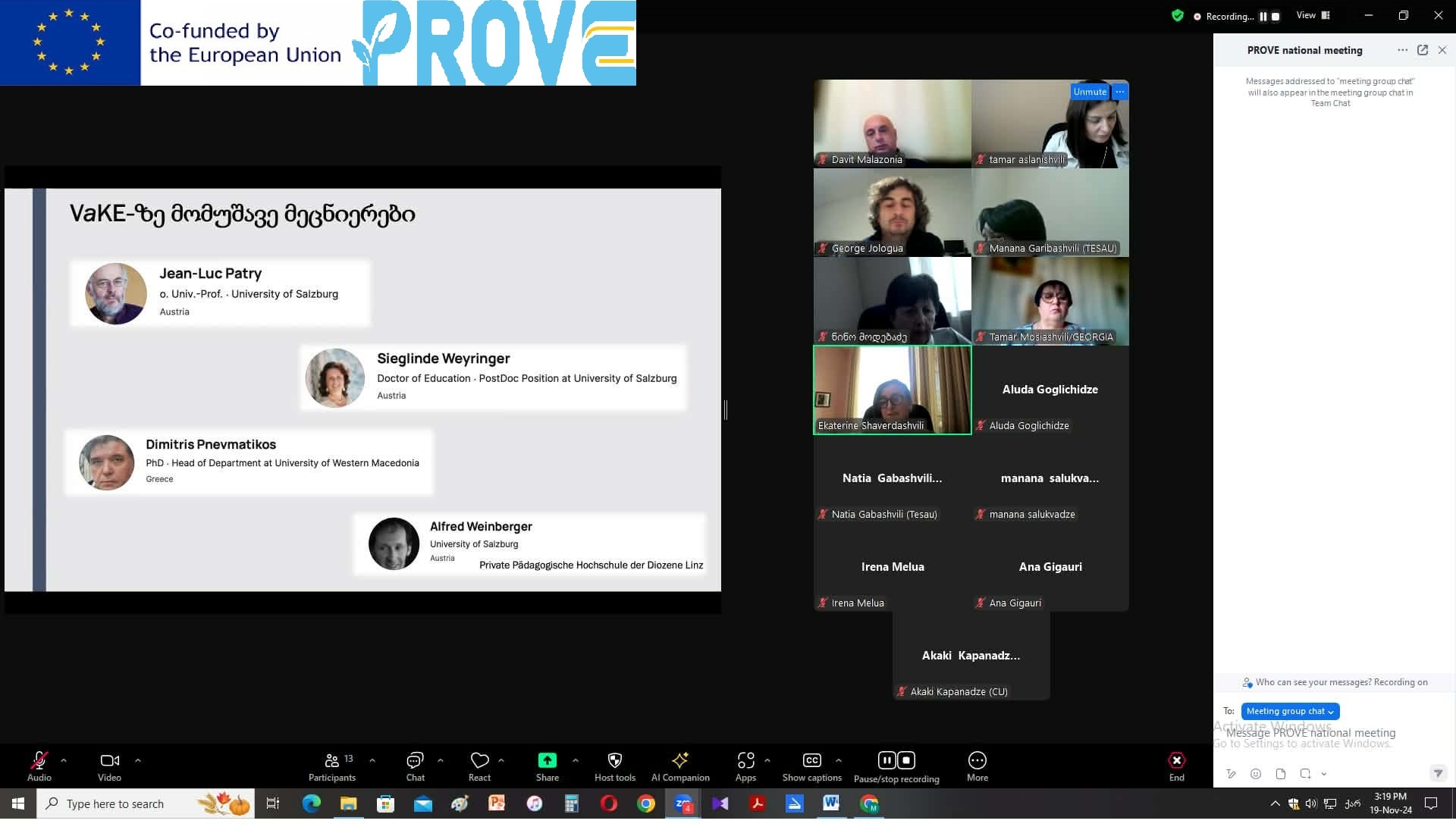Pop out the chat panel window
This screenshot has height=830, width=1456.
pos(1423,50)
